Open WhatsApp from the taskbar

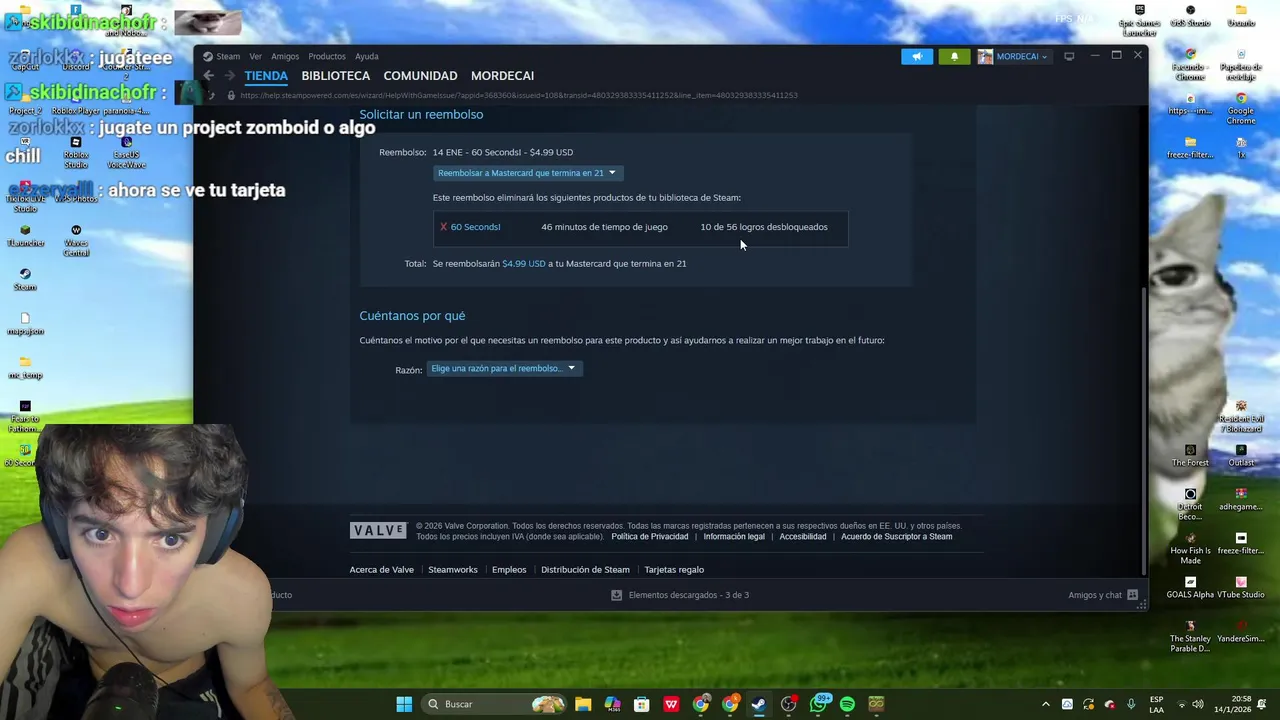[x=818, y=704]
